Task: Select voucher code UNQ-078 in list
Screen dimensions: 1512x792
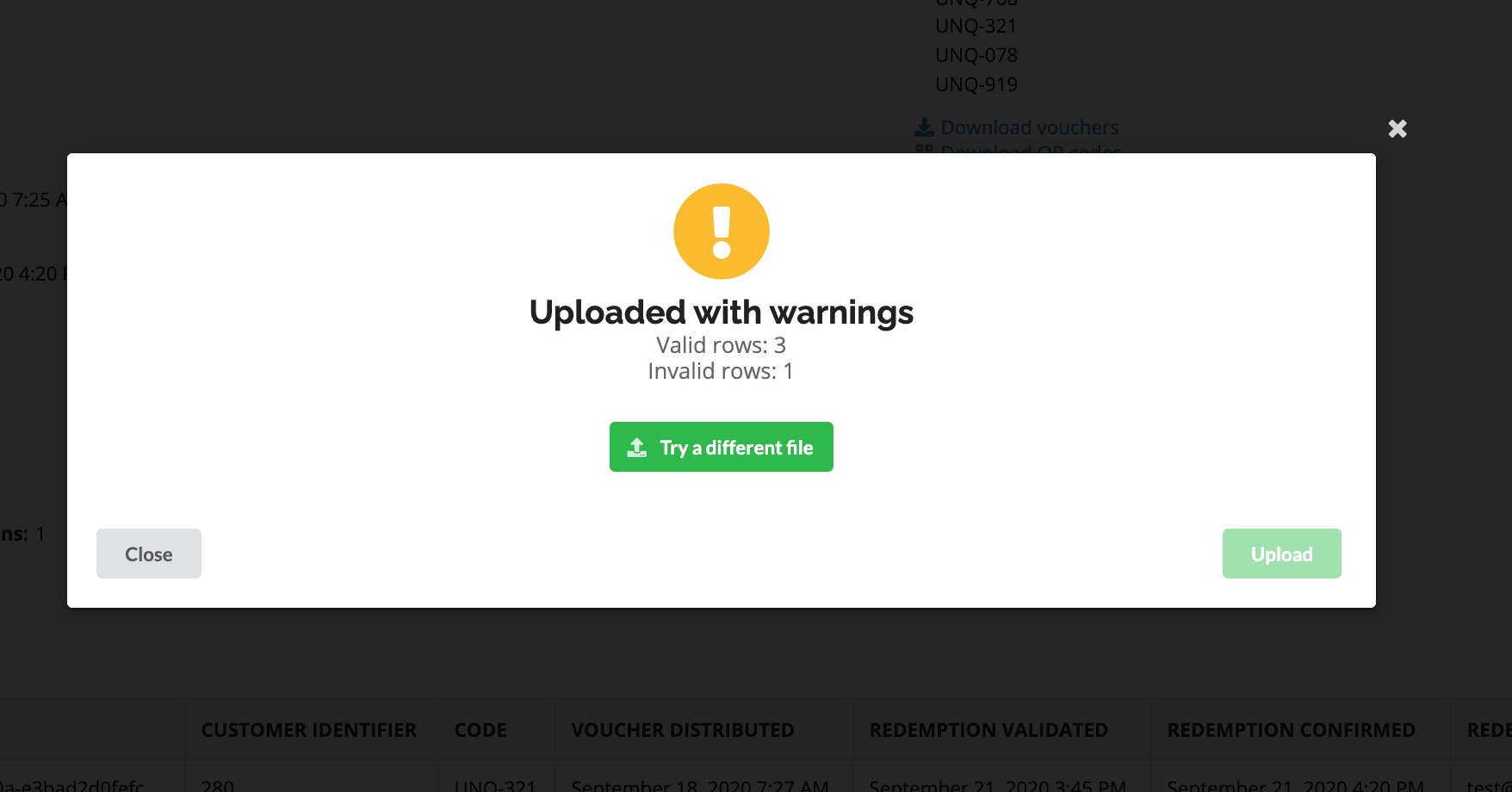Action: [x=976, y=55]
